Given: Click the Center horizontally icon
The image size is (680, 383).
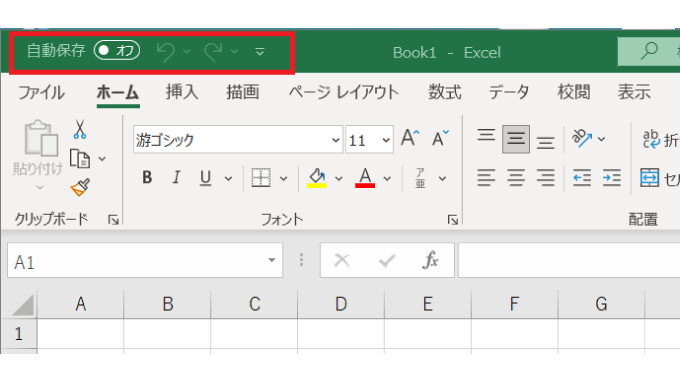Looking at the screenshot, I should point(516,178).
